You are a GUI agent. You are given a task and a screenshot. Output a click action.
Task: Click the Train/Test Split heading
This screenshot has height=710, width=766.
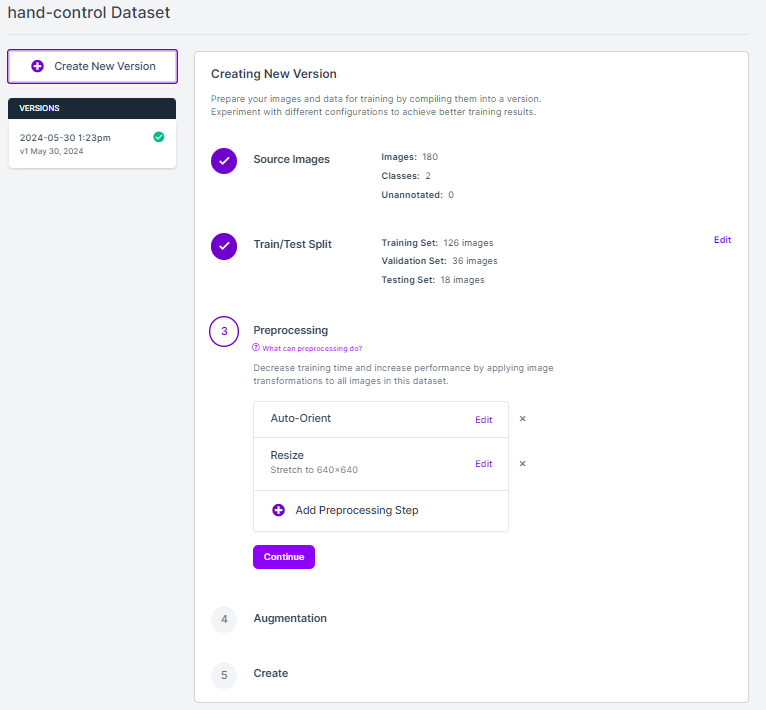(293, 244)
